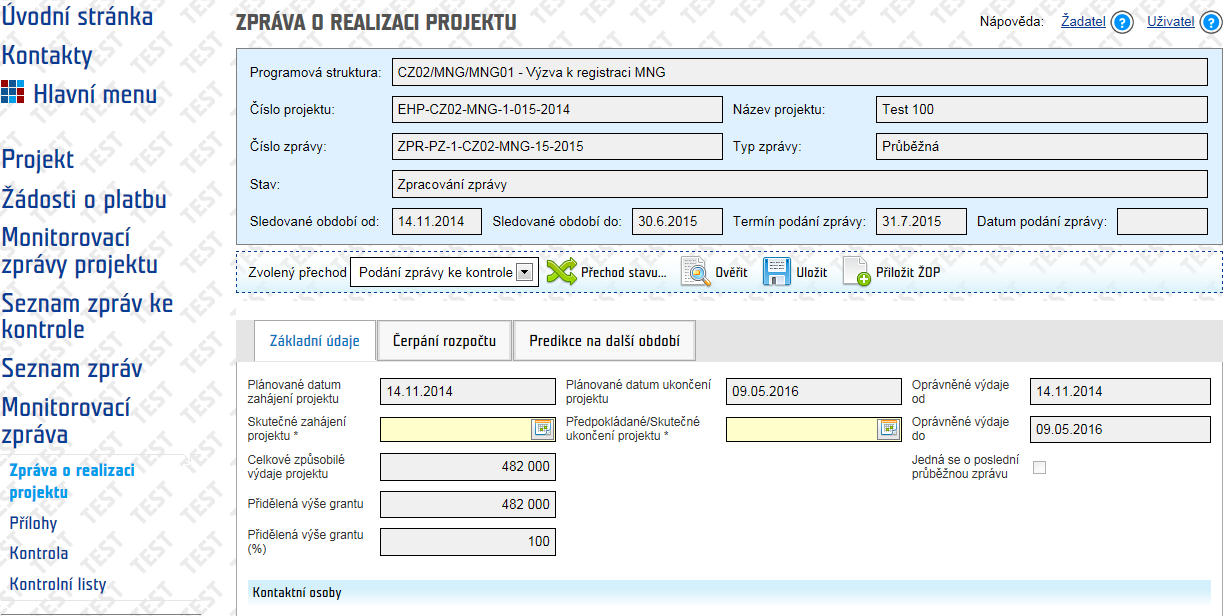Viewport: 1228px width, 616px height.
Task: Expand the Zvolený přechod dropdown
Action: click(523, 272)
